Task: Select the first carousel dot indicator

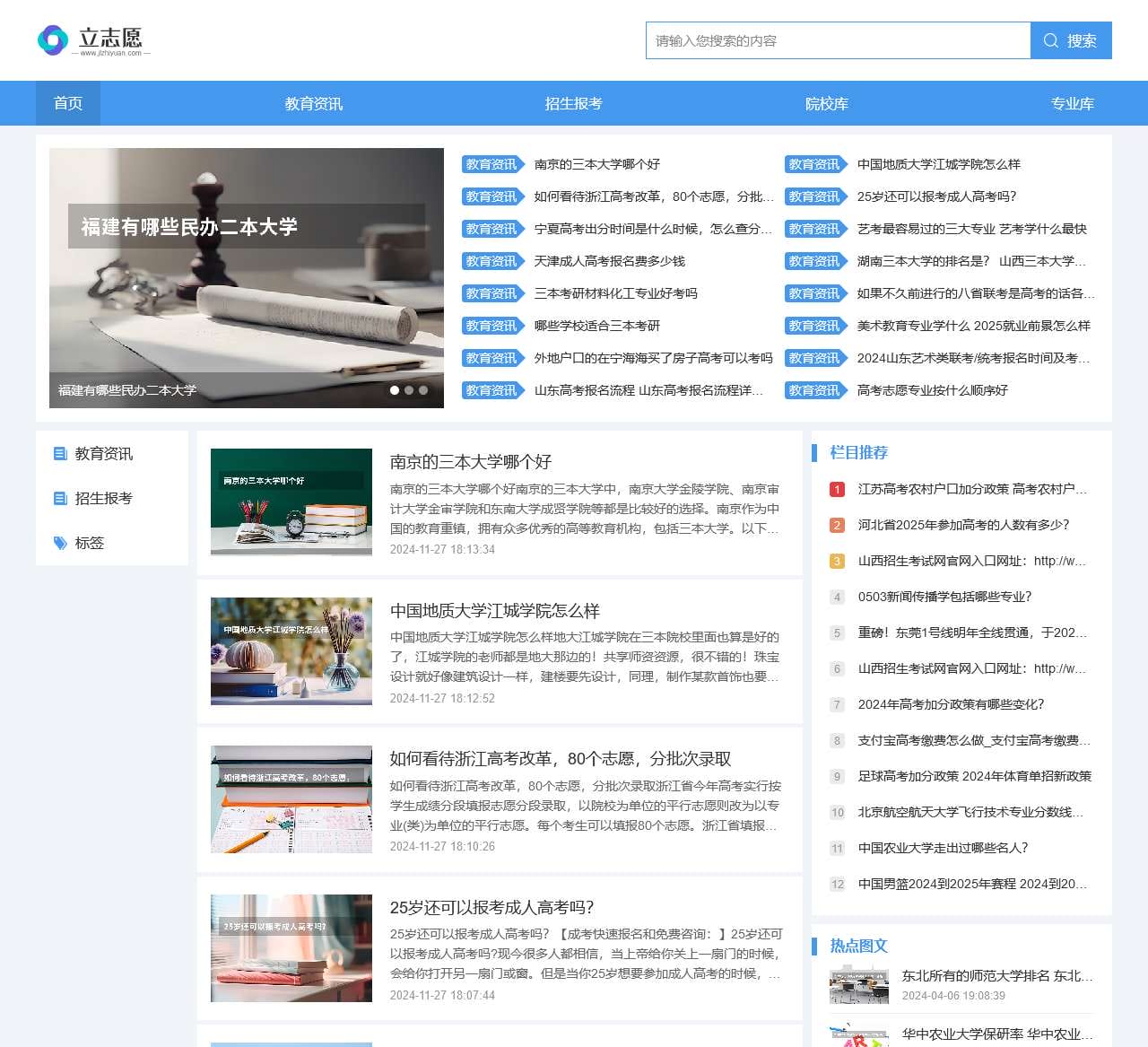Action: click(x=395, y=390)
